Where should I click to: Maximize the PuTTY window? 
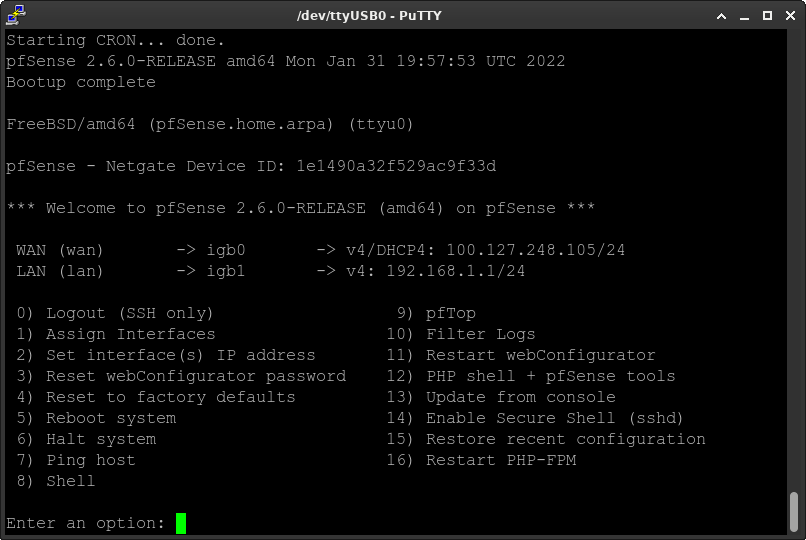767,16
